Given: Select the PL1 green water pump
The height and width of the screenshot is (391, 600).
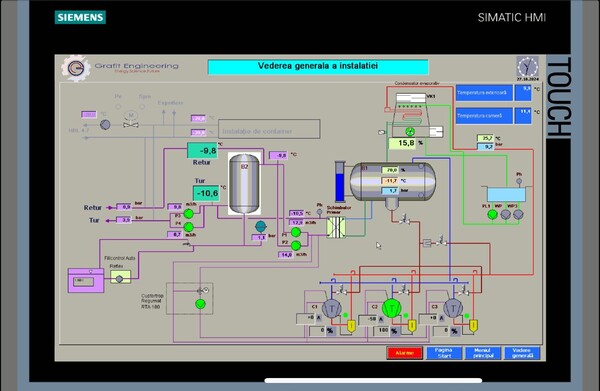Looking at the screenshot, I should click(492, 215).
